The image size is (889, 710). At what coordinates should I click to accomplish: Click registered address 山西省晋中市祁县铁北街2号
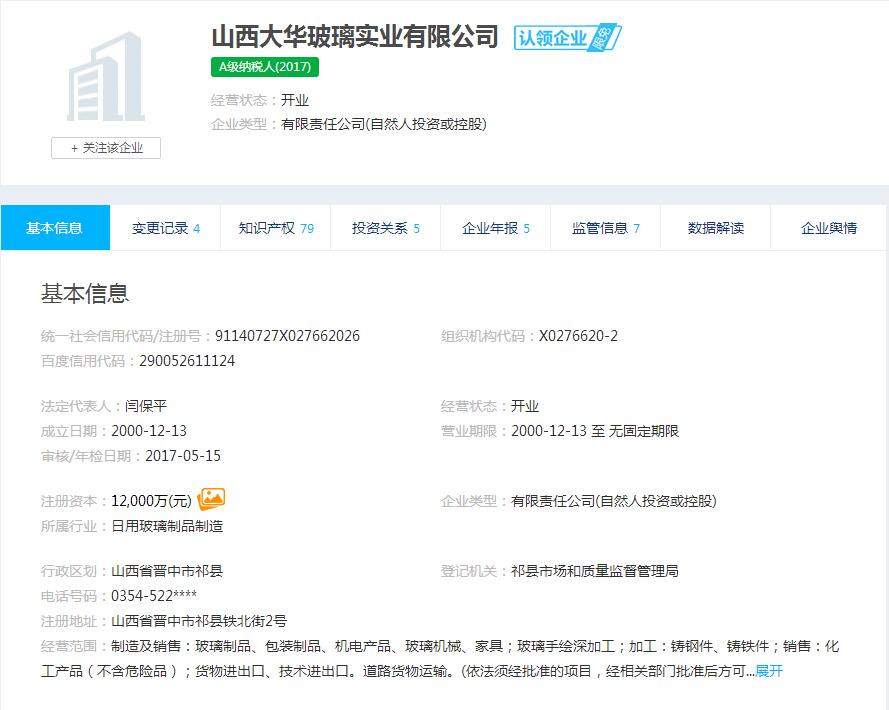pos(199,621)
